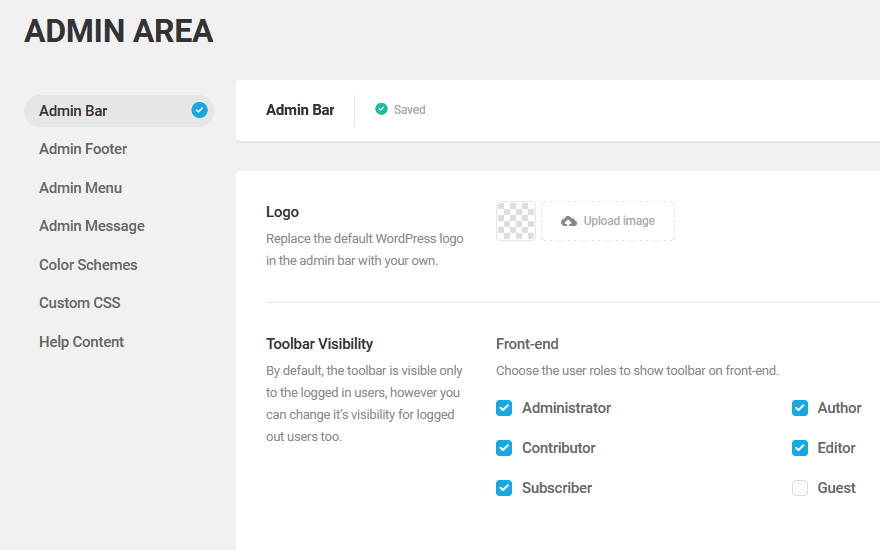Select Admin Message in the sidebar
The width and height of the screenshot is (880, 550).
(x=92, y=226)
